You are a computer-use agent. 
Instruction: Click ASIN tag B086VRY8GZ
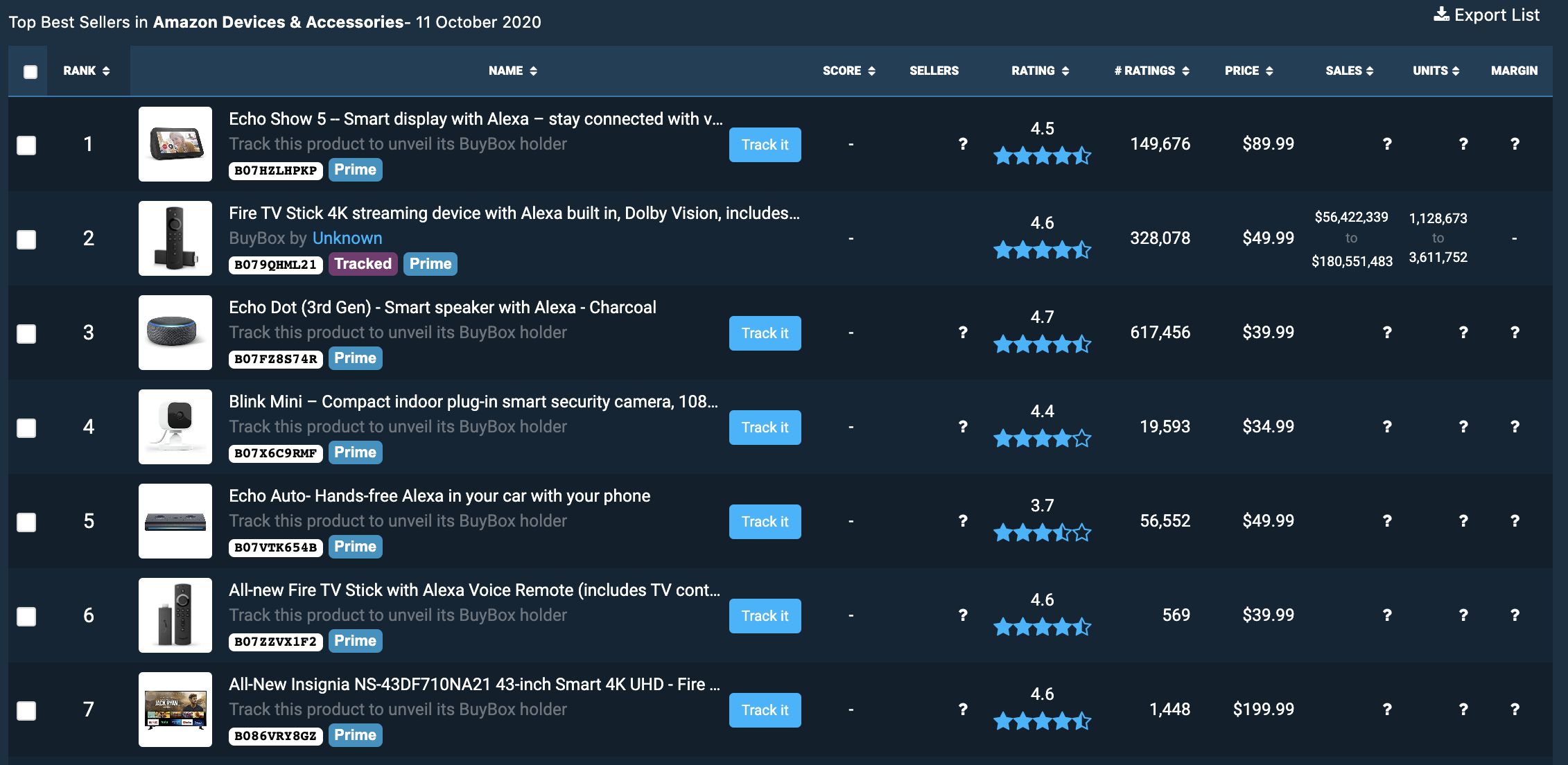[276, 736]
